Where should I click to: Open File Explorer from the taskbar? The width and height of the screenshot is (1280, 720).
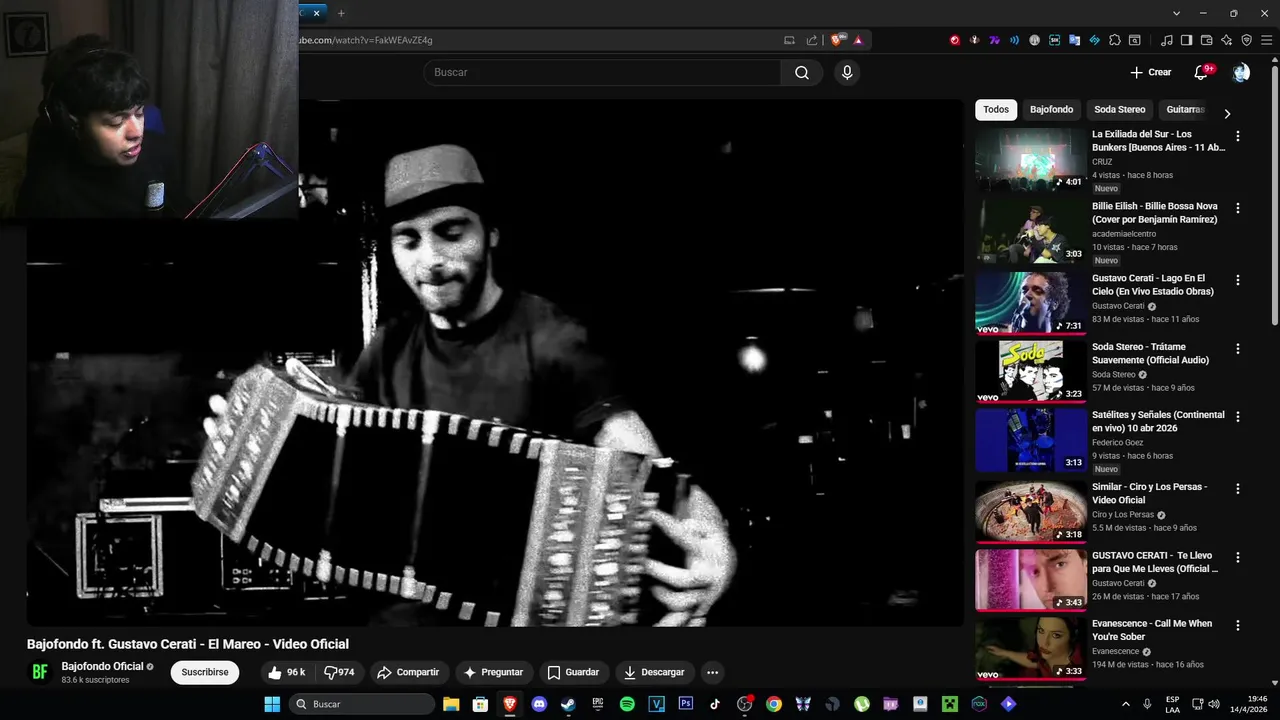point(451,704)
